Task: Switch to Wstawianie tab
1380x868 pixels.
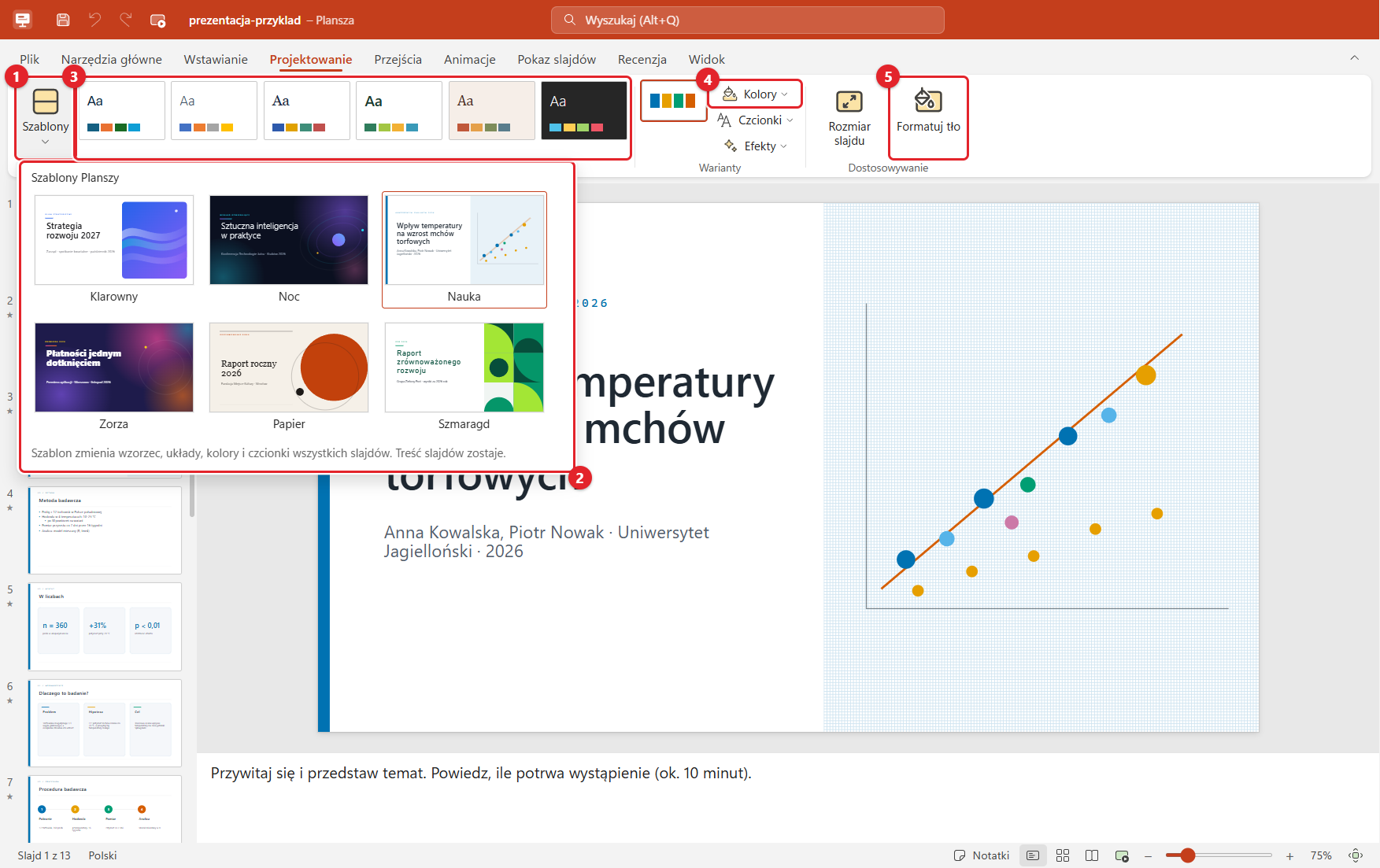Action: click(x=216, y=59)
